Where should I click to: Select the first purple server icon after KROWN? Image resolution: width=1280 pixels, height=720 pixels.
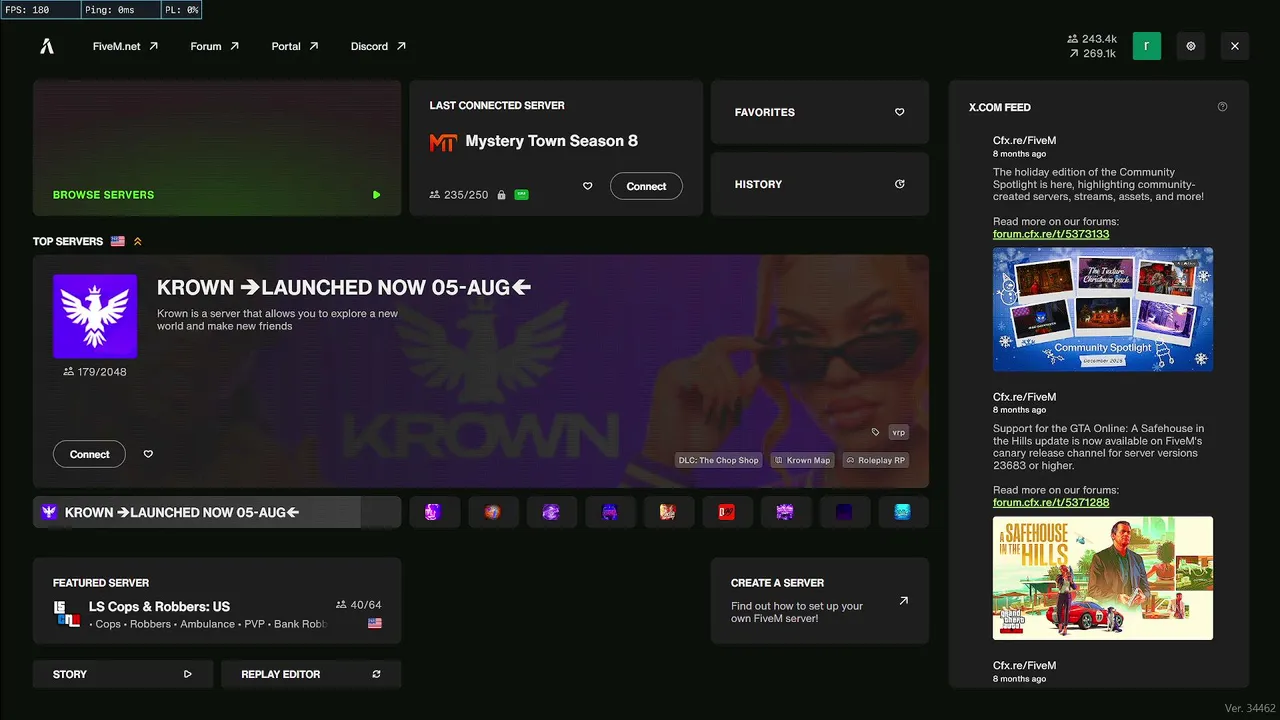(x=432, y=512)
